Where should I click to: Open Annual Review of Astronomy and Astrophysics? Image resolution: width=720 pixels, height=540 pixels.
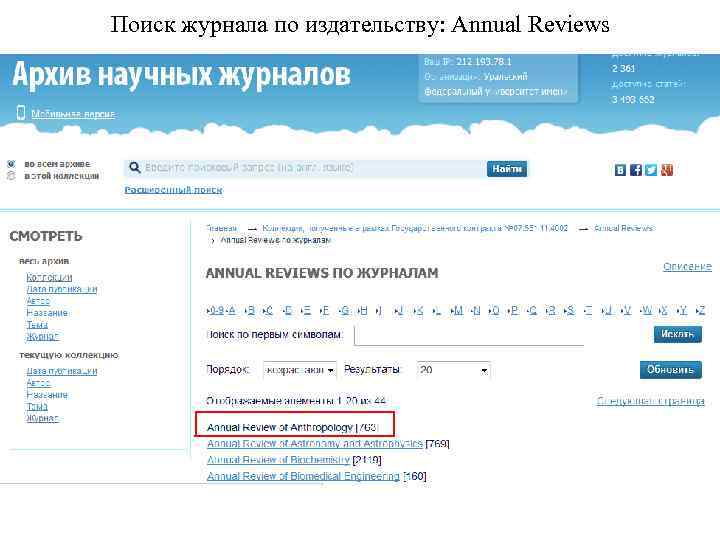(x=315, y=444)
